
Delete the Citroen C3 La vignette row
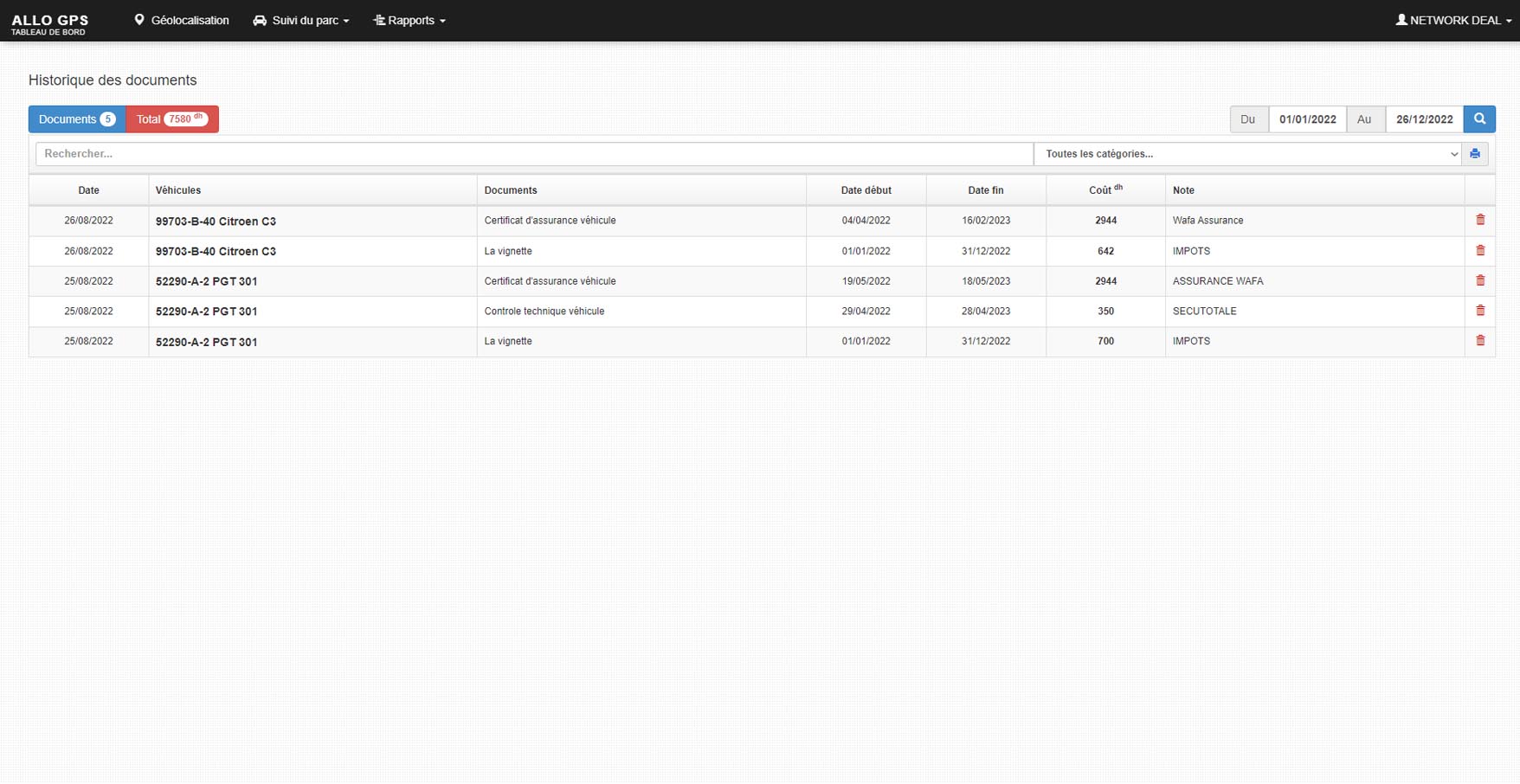tap(1480, 251)
